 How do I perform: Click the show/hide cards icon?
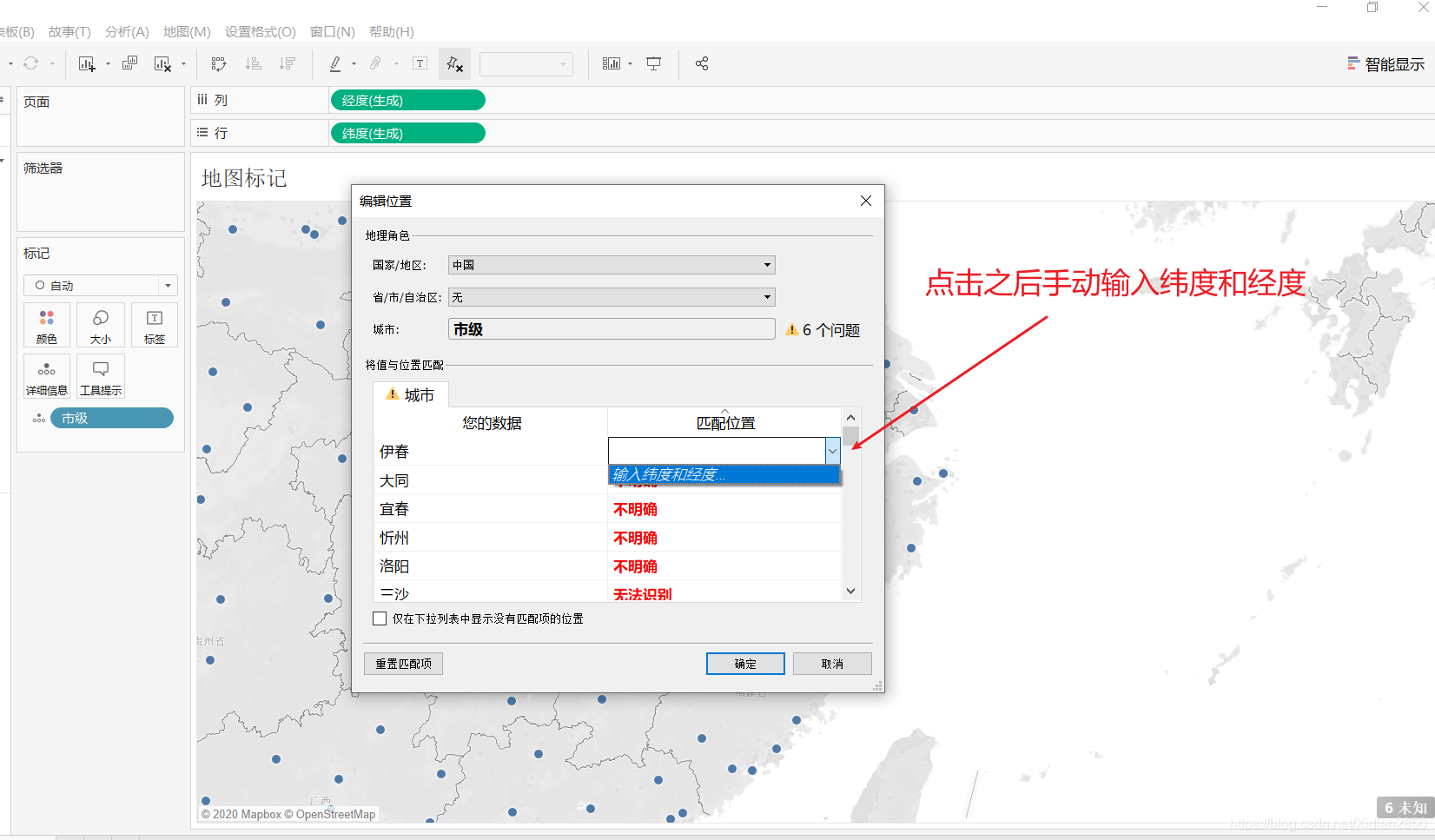coord(612,63)
